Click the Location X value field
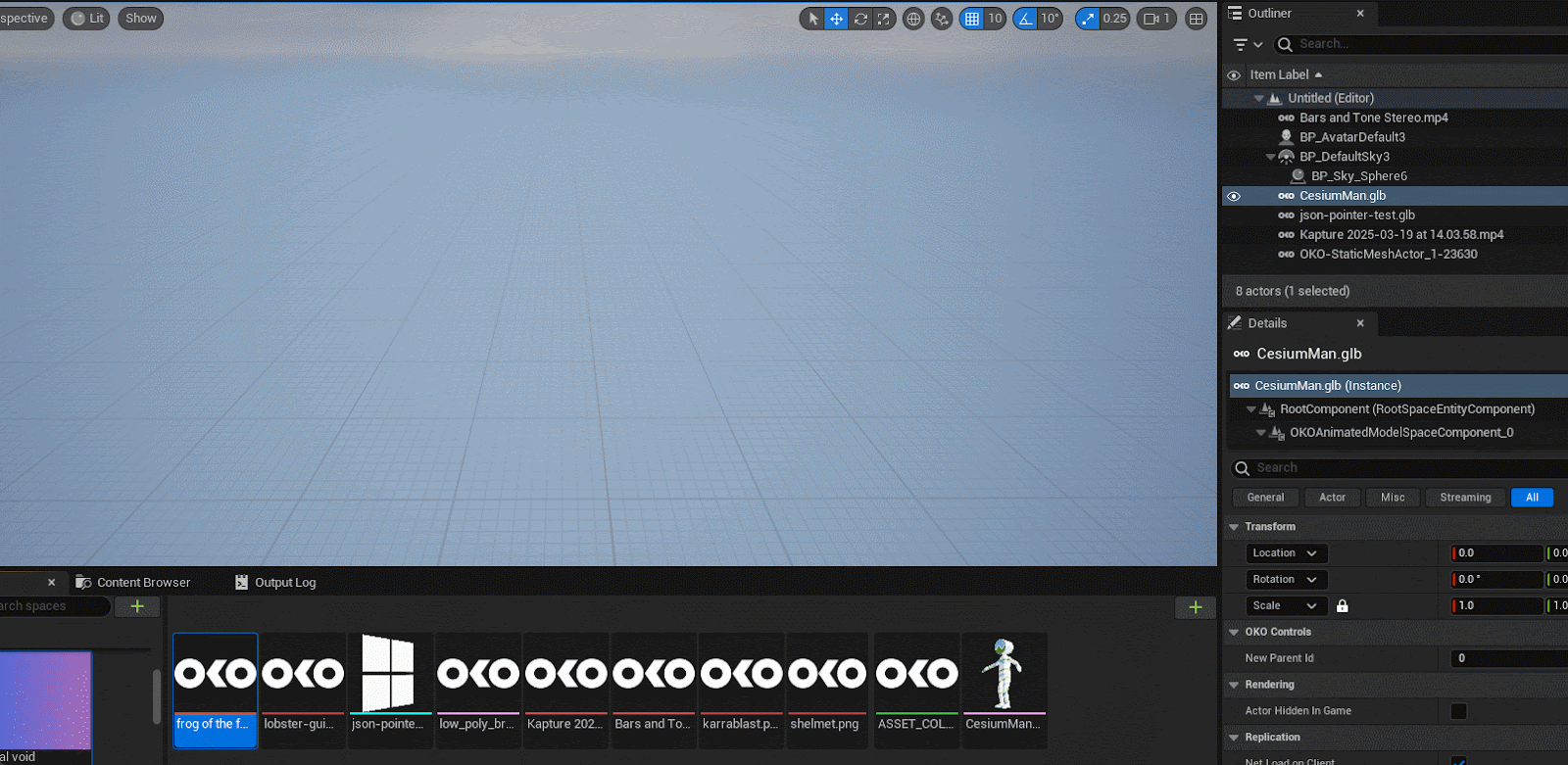Screen dimensions: 1568x765 (1497, 553)
